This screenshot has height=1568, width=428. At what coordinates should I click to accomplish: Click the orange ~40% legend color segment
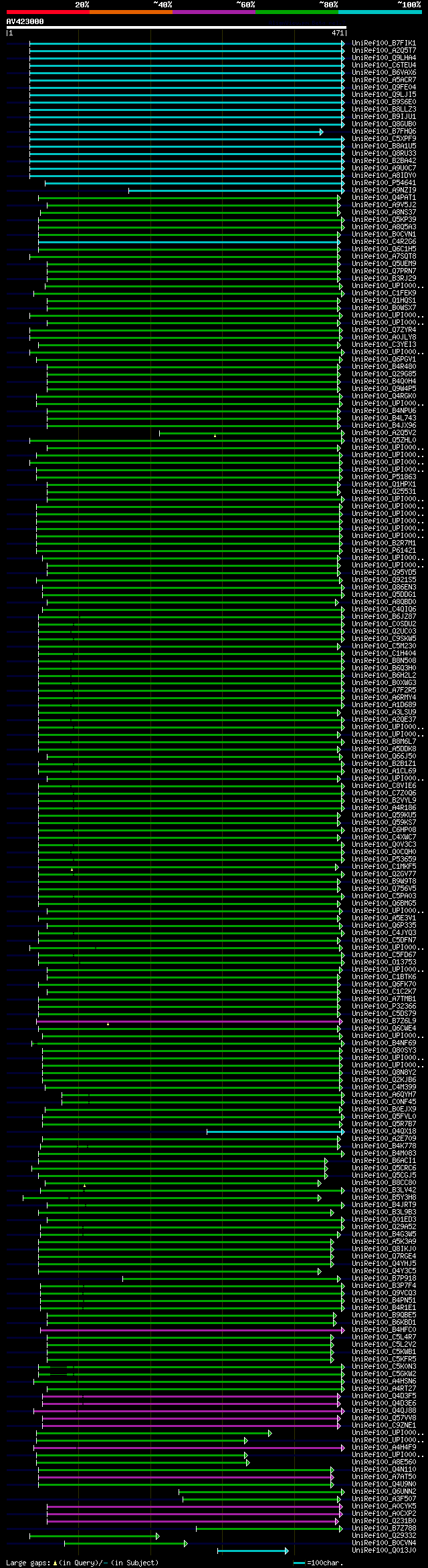pos(131,12)
